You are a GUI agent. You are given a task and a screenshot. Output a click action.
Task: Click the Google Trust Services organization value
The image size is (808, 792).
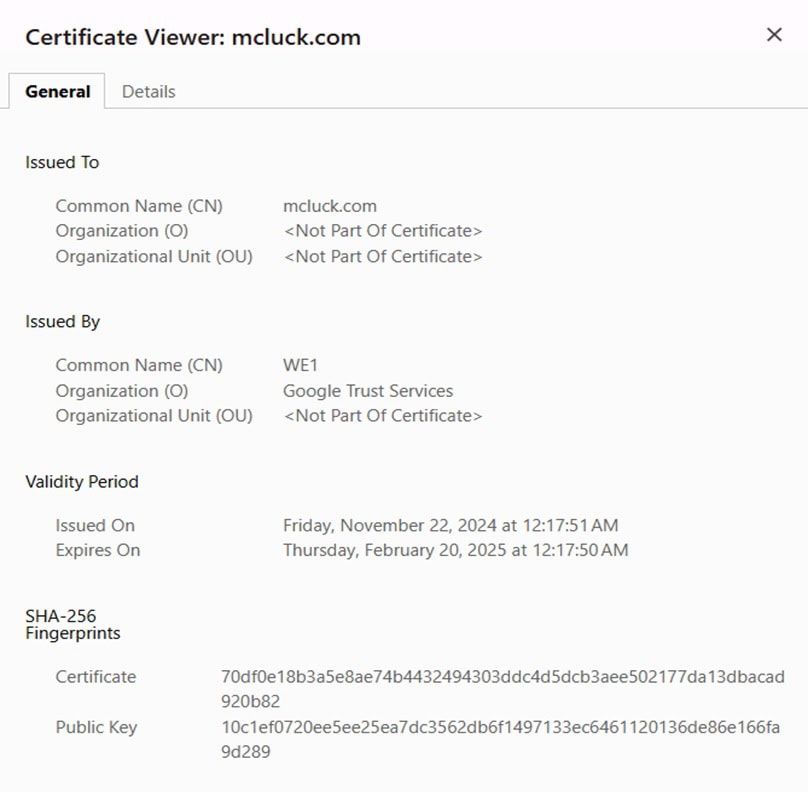point(368,391)
